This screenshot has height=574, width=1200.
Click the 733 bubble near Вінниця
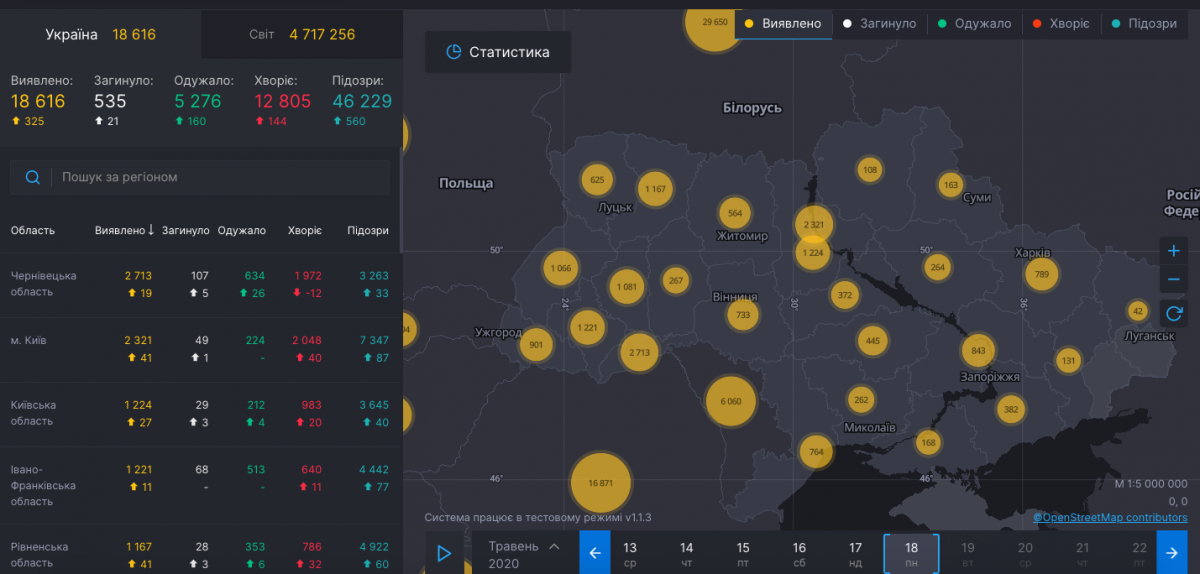[743, 314]
